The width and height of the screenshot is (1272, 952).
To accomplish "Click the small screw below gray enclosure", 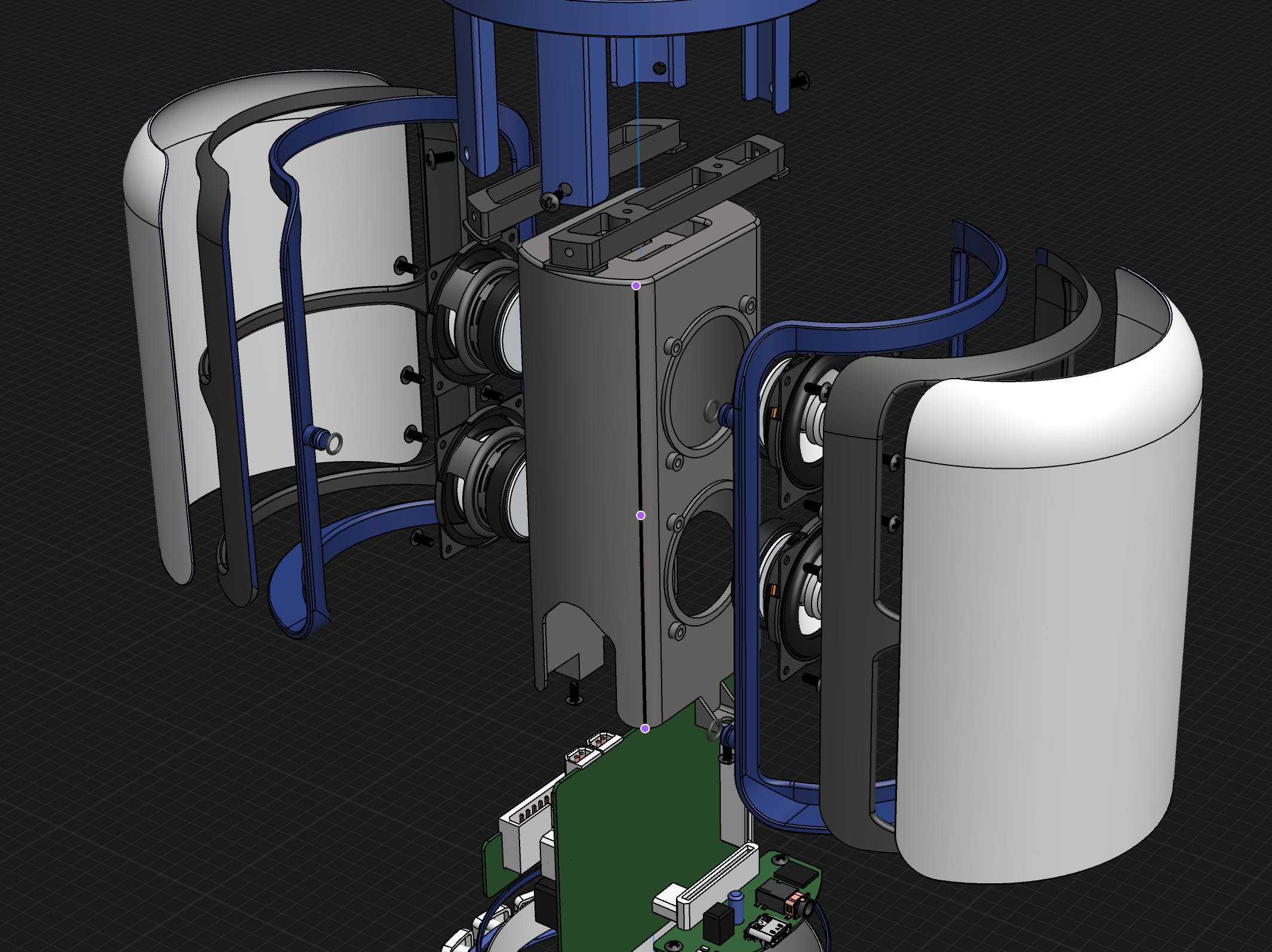I will click(x=574, y=692).
